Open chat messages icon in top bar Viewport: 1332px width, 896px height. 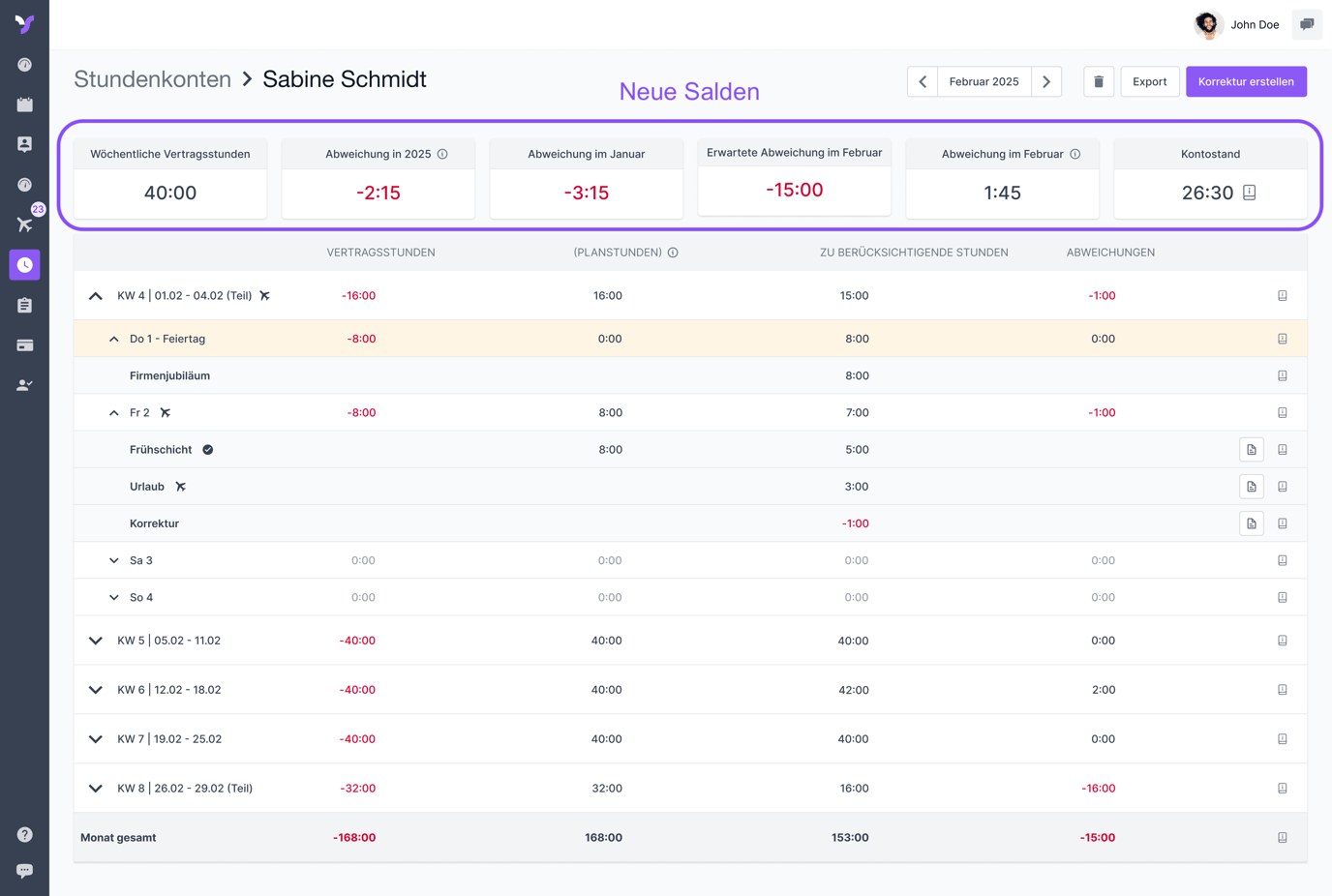[1307, 24]
